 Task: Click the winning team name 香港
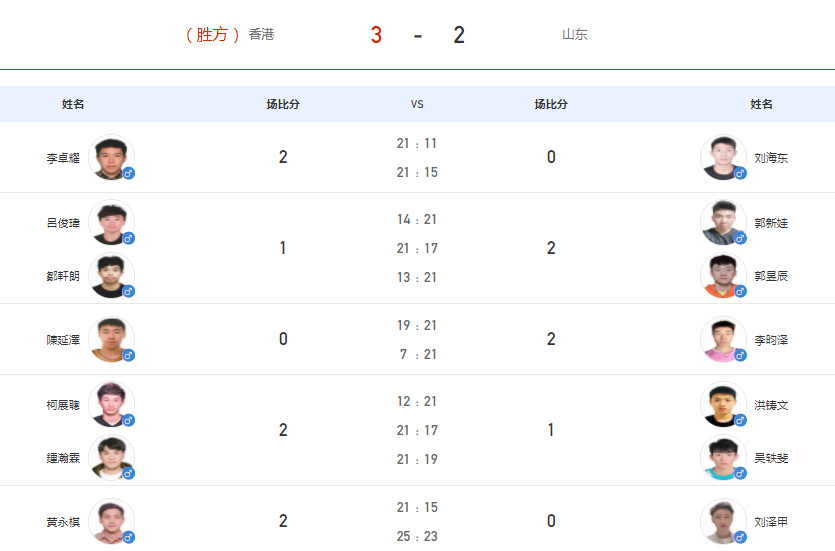pyautogui.click(x=261, y=35)
